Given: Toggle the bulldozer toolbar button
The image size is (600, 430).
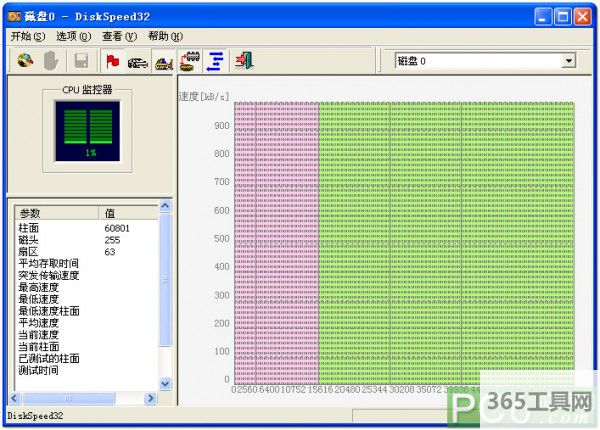Looking at the screenshot, I should (164, 61).
